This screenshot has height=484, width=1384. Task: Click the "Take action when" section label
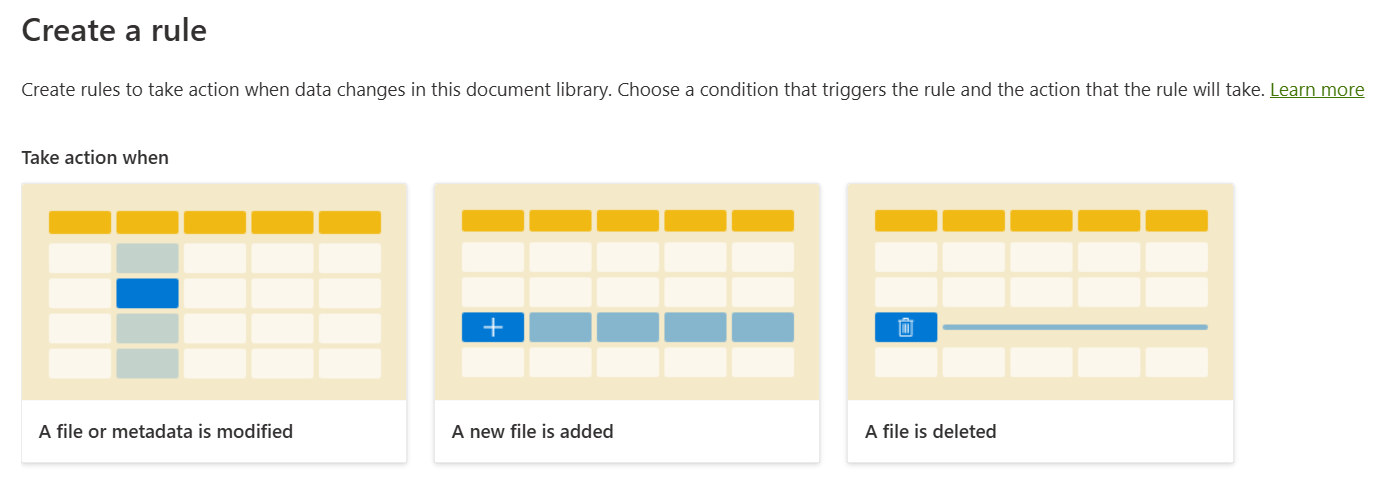[x=95, y=158]
